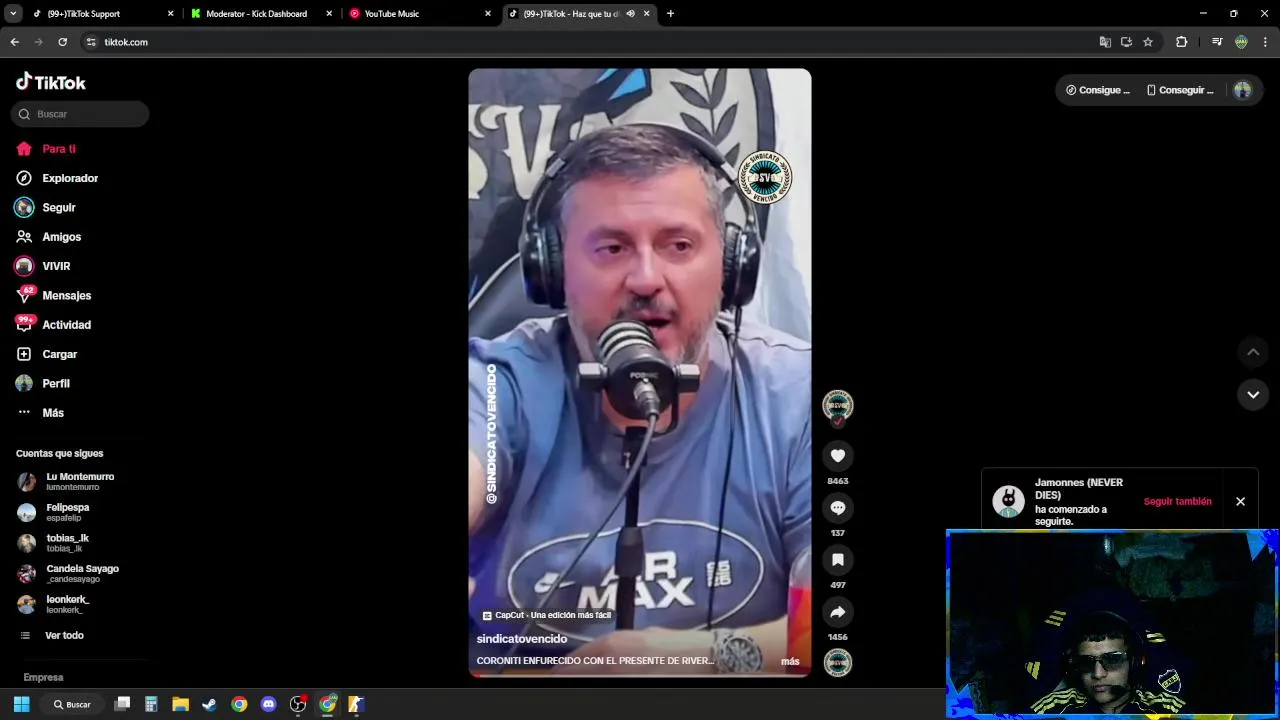Open Chrome three-dot menu
The height and width of the screenshot is (720, 1280).
coord(1265,42)
